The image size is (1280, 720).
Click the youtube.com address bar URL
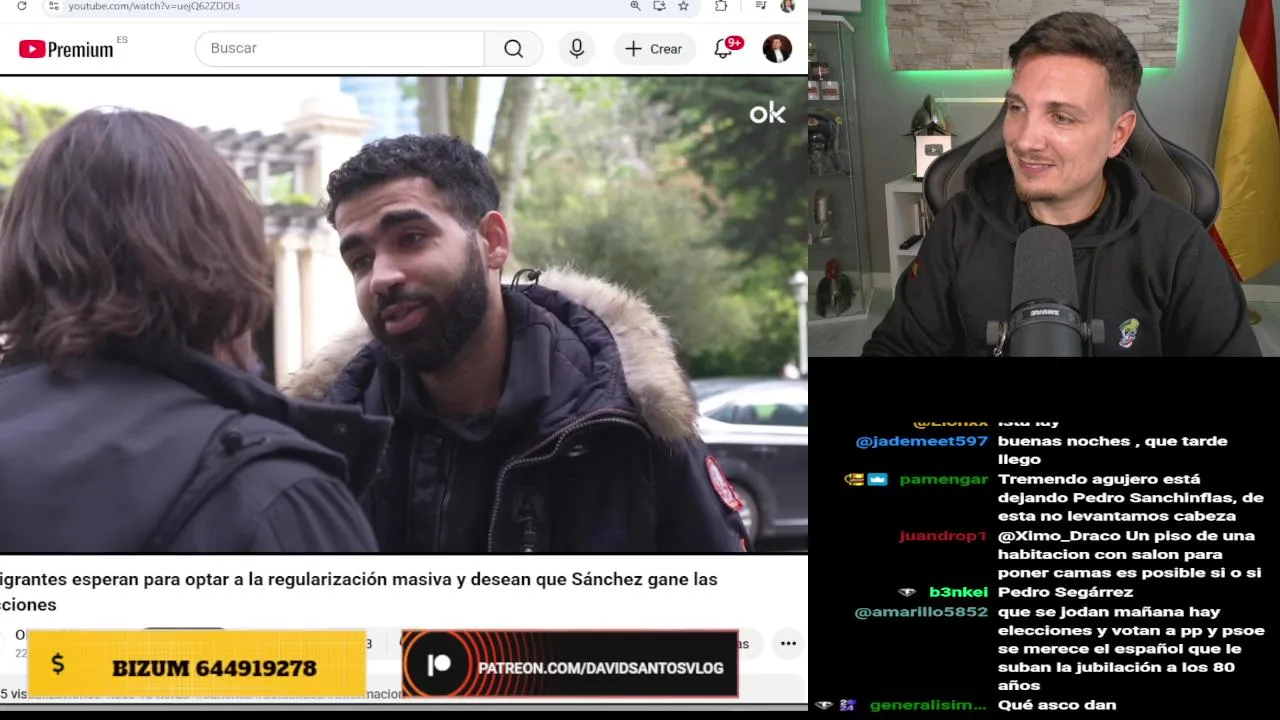[x=154, y=6]
